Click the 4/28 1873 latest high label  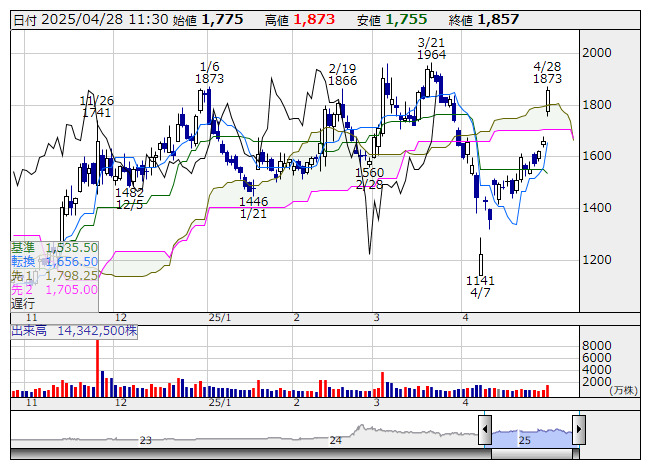[547, 72]
